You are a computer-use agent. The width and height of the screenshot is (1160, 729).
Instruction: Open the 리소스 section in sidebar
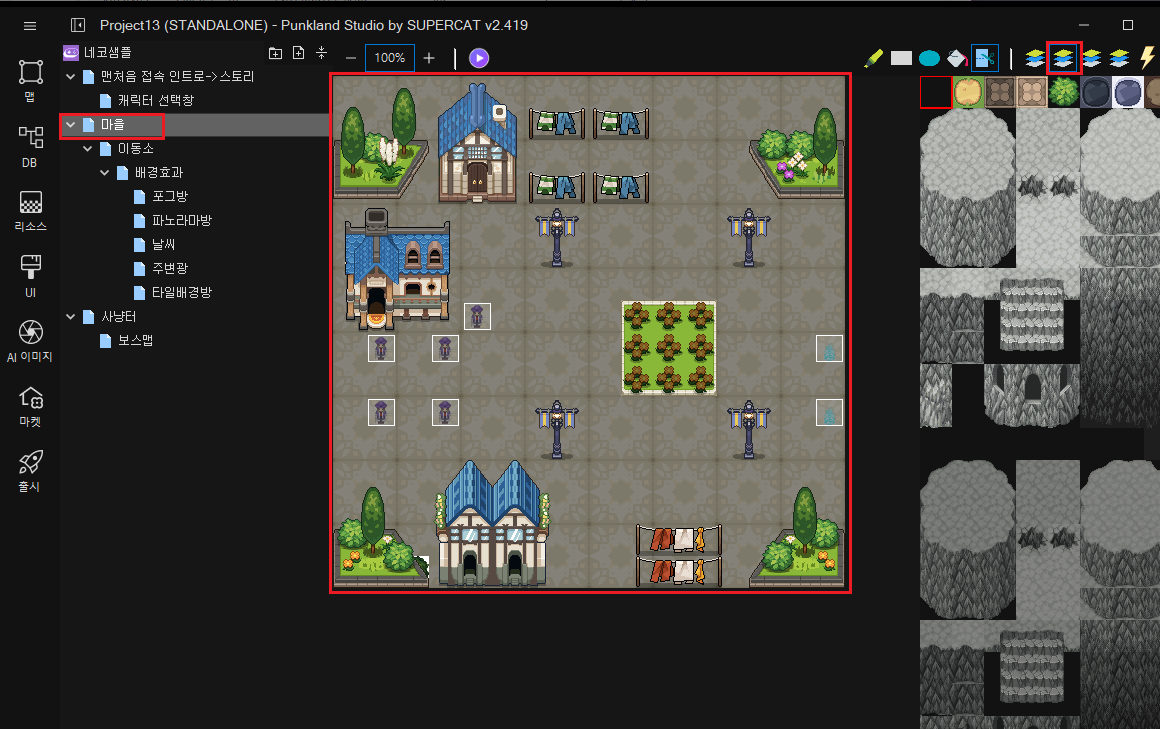[x=30, y=210]
